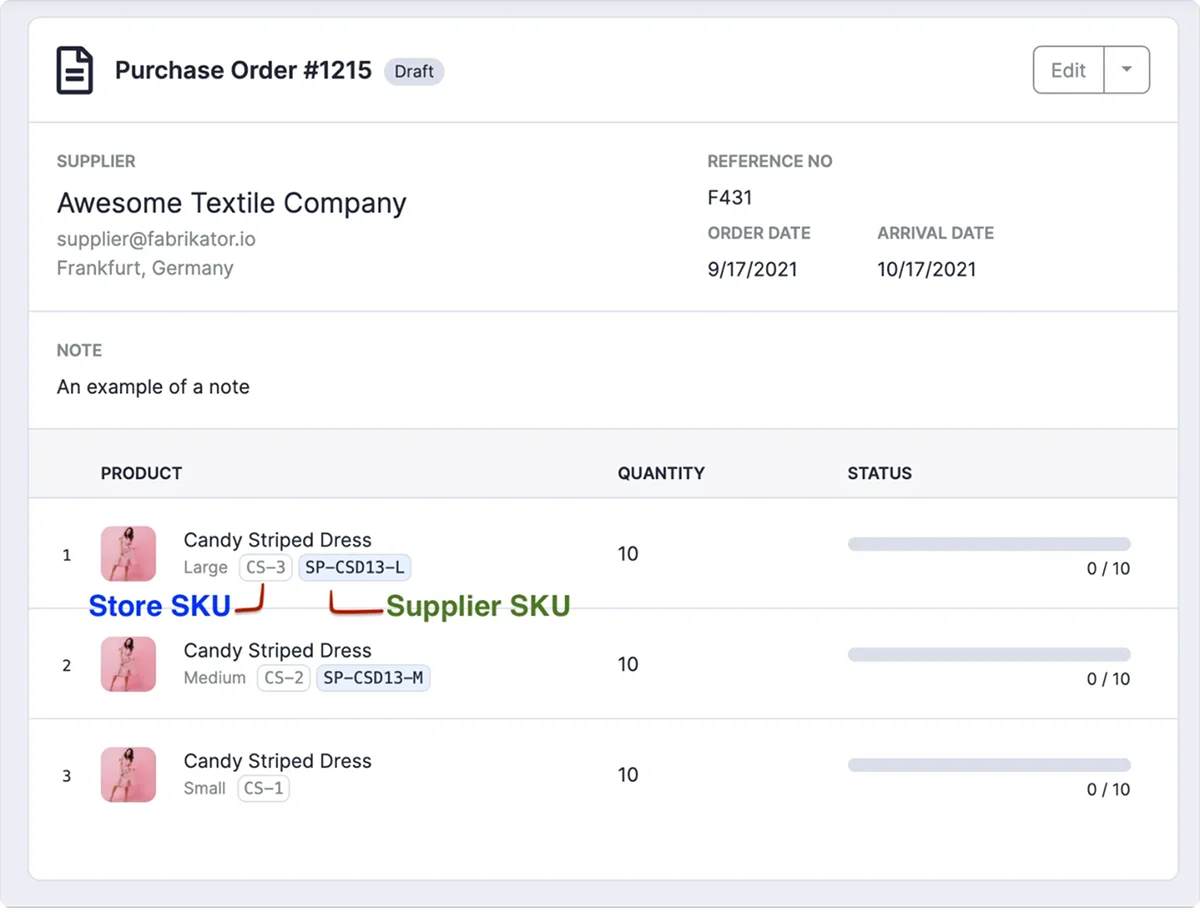Click the 0 / 10 status in the Medium row
The width and height of the screenshot is (1200, 908).
pyautogui.click(x=1108, y=679)
